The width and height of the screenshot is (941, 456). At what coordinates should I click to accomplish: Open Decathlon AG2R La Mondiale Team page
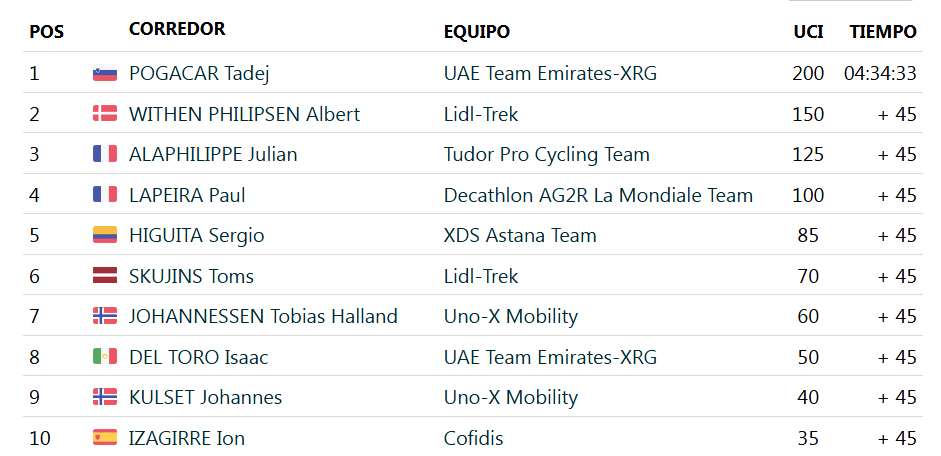point(598,195)
